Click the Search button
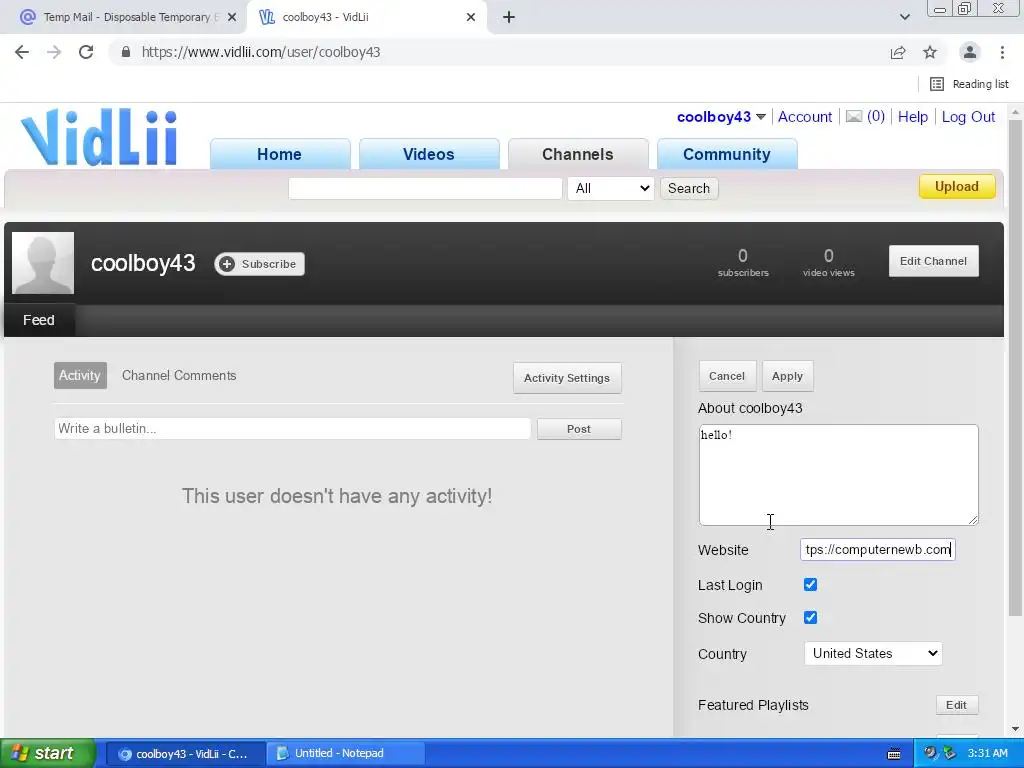The image size is (1024, 768). [689, 188]
